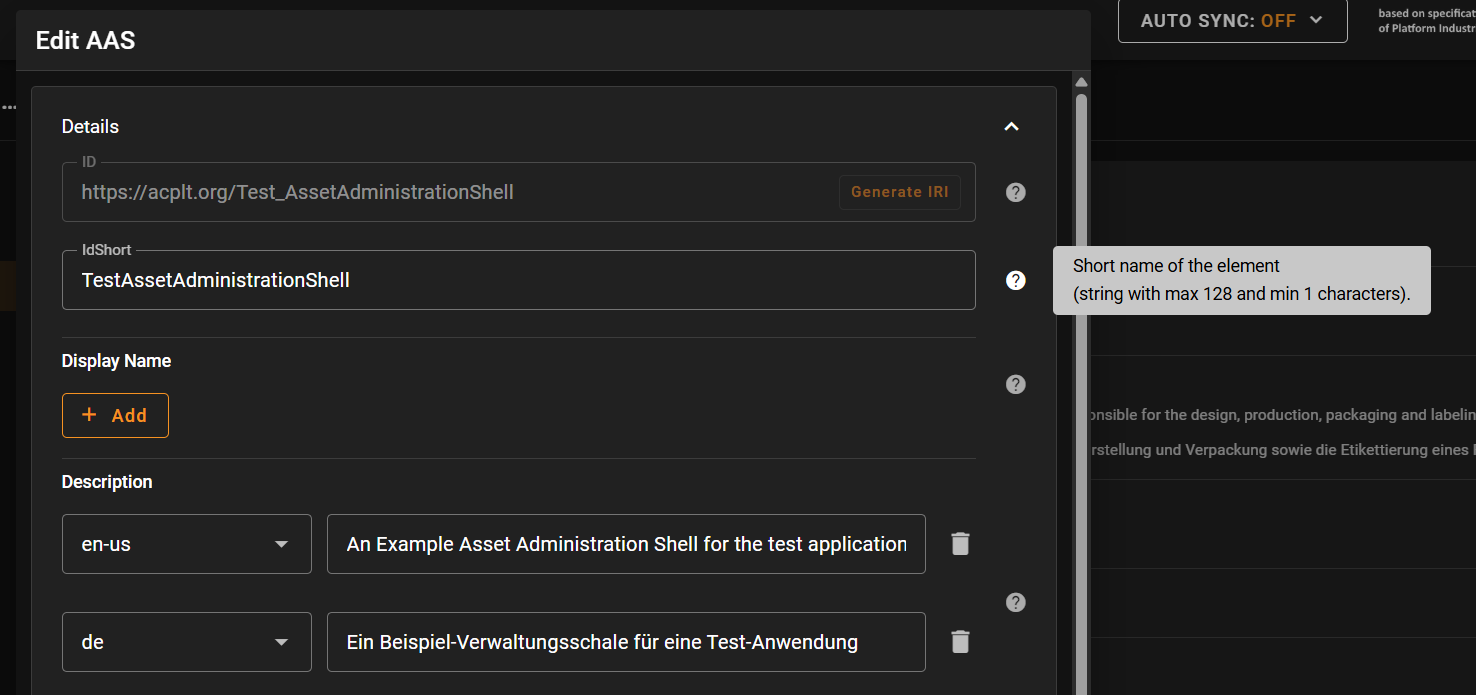Open the en-us language dropdown
The height and width of the screenshot is (695, 1476).
pyautogui.click(x=187, y=544)
